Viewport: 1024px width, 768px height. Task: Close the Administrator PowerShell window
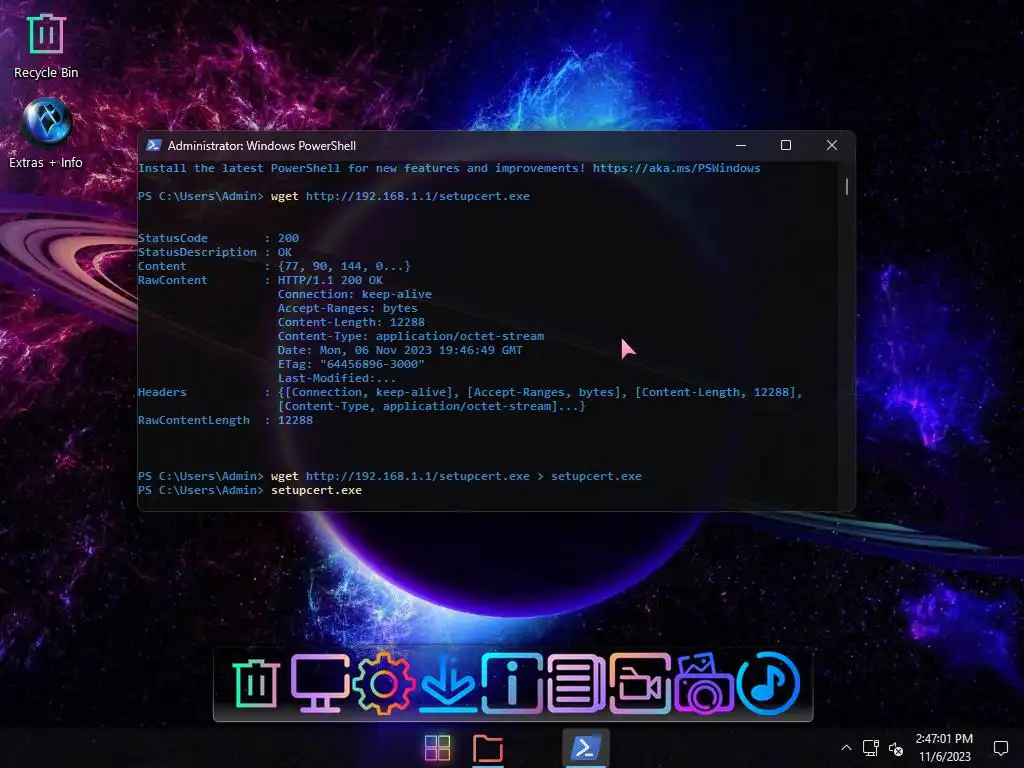pos(831,145)
